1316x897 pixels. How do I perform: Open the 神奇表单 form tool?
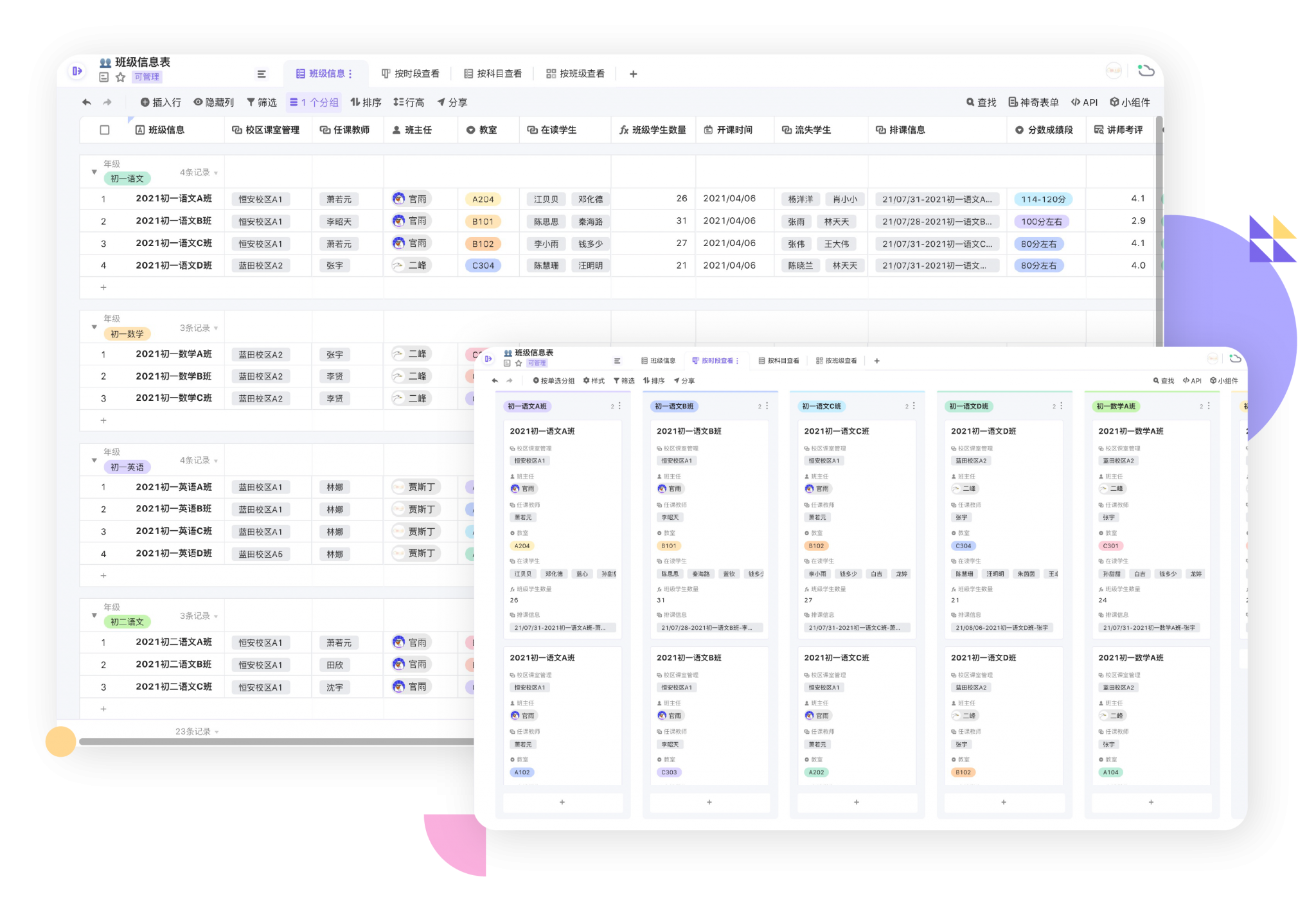coord(1033,102)
